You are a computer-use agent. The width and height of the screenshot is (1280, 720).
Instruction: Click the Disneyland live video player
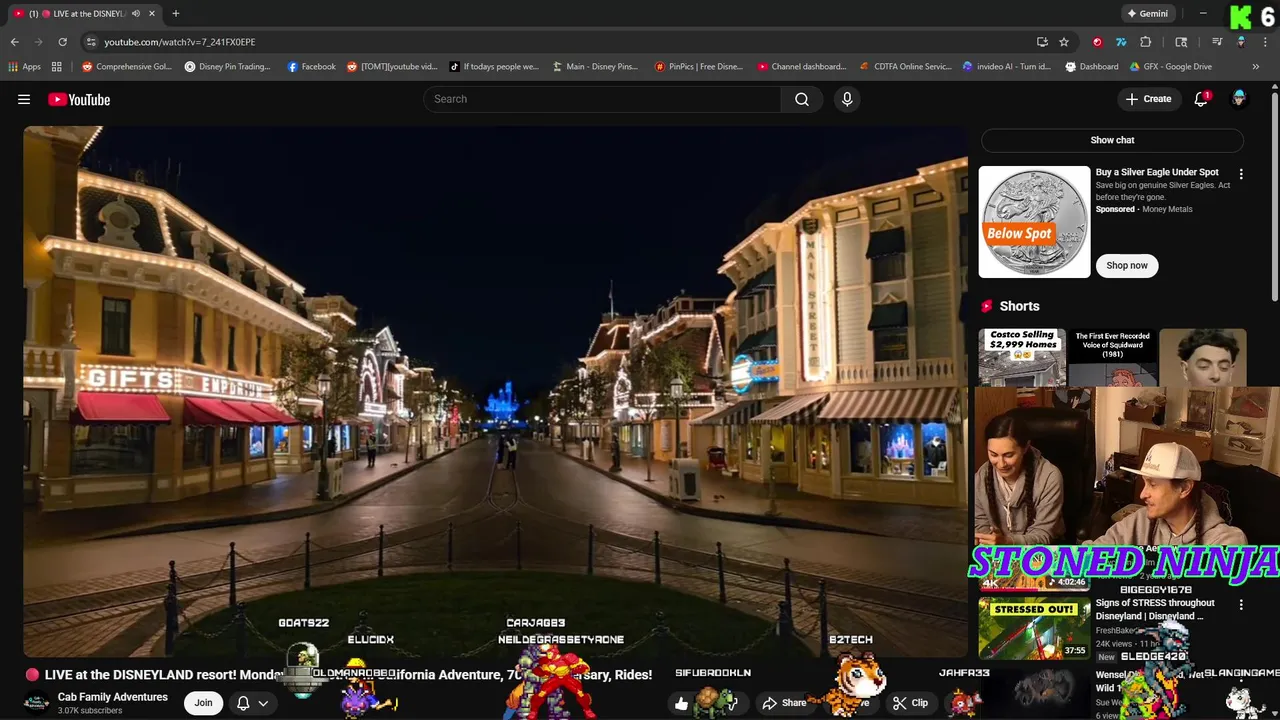pos(495,391)
